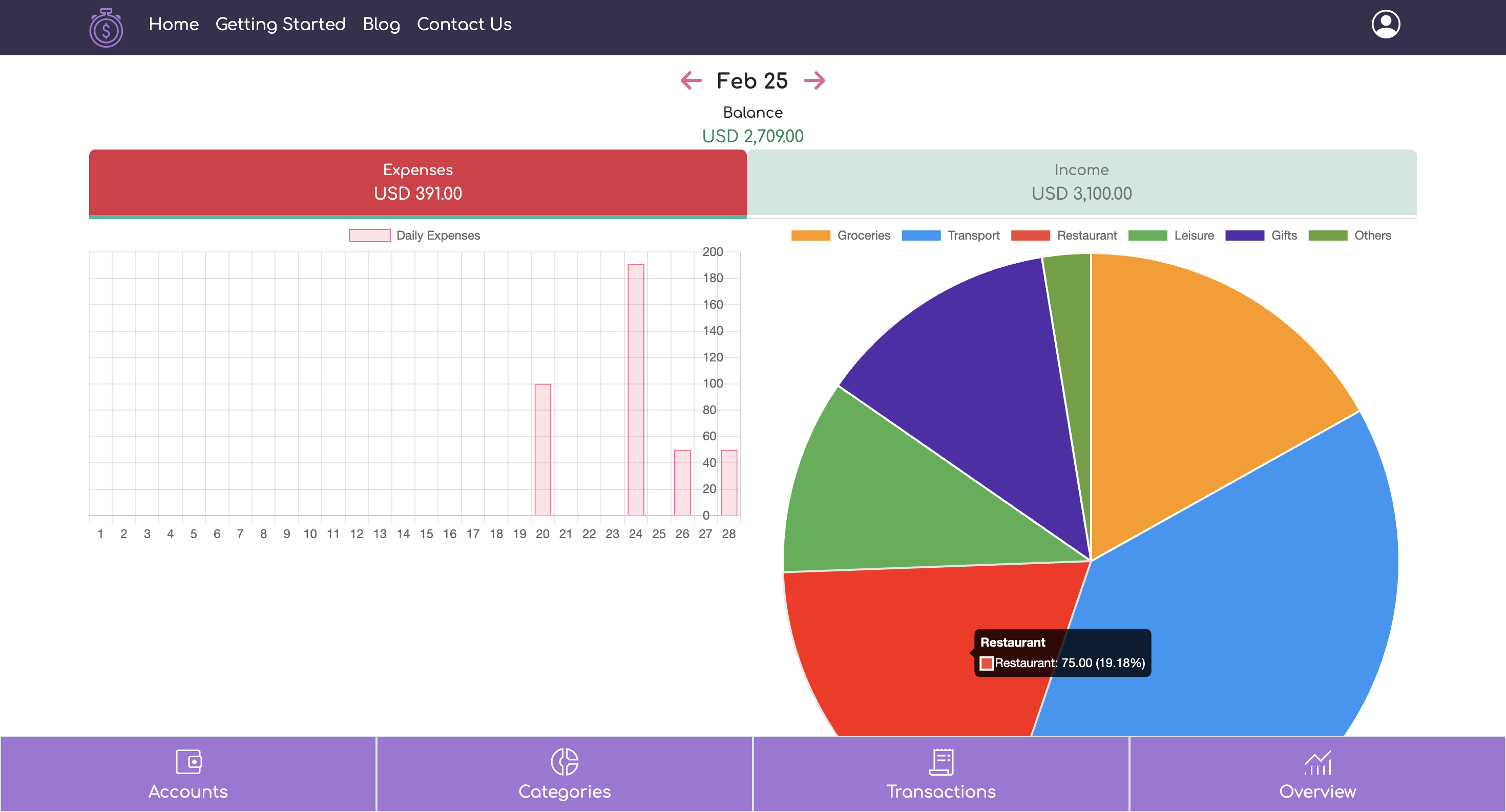
Task: Open the Blog link
Action: coord(381,24)
